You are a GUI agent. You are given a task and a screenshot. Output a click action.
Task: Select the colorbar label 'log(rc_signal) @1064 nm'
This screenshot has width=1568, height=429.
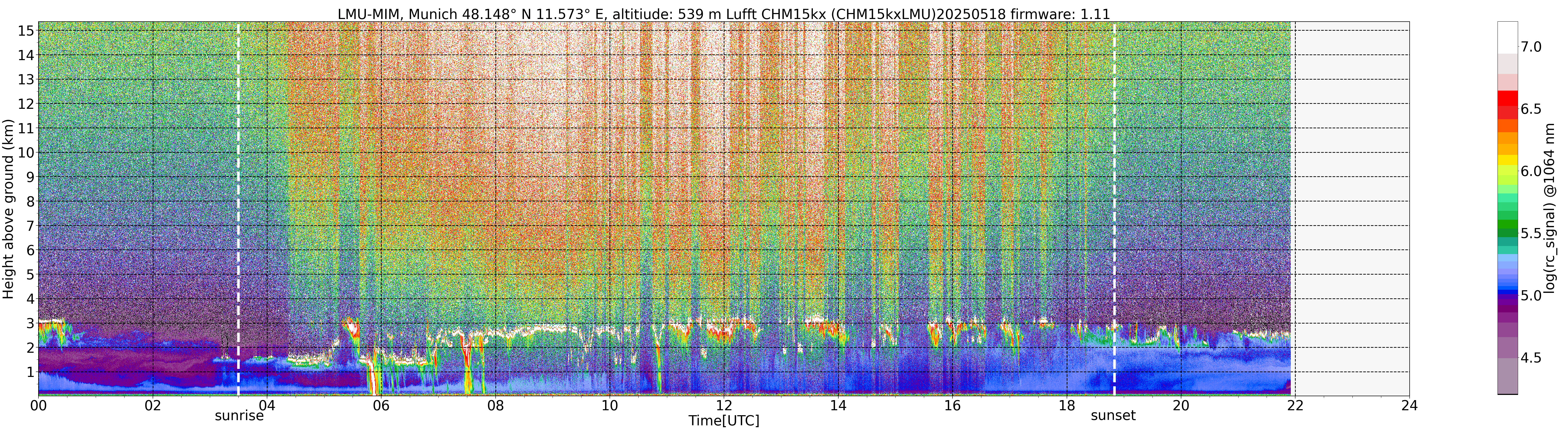[1550, 209]
